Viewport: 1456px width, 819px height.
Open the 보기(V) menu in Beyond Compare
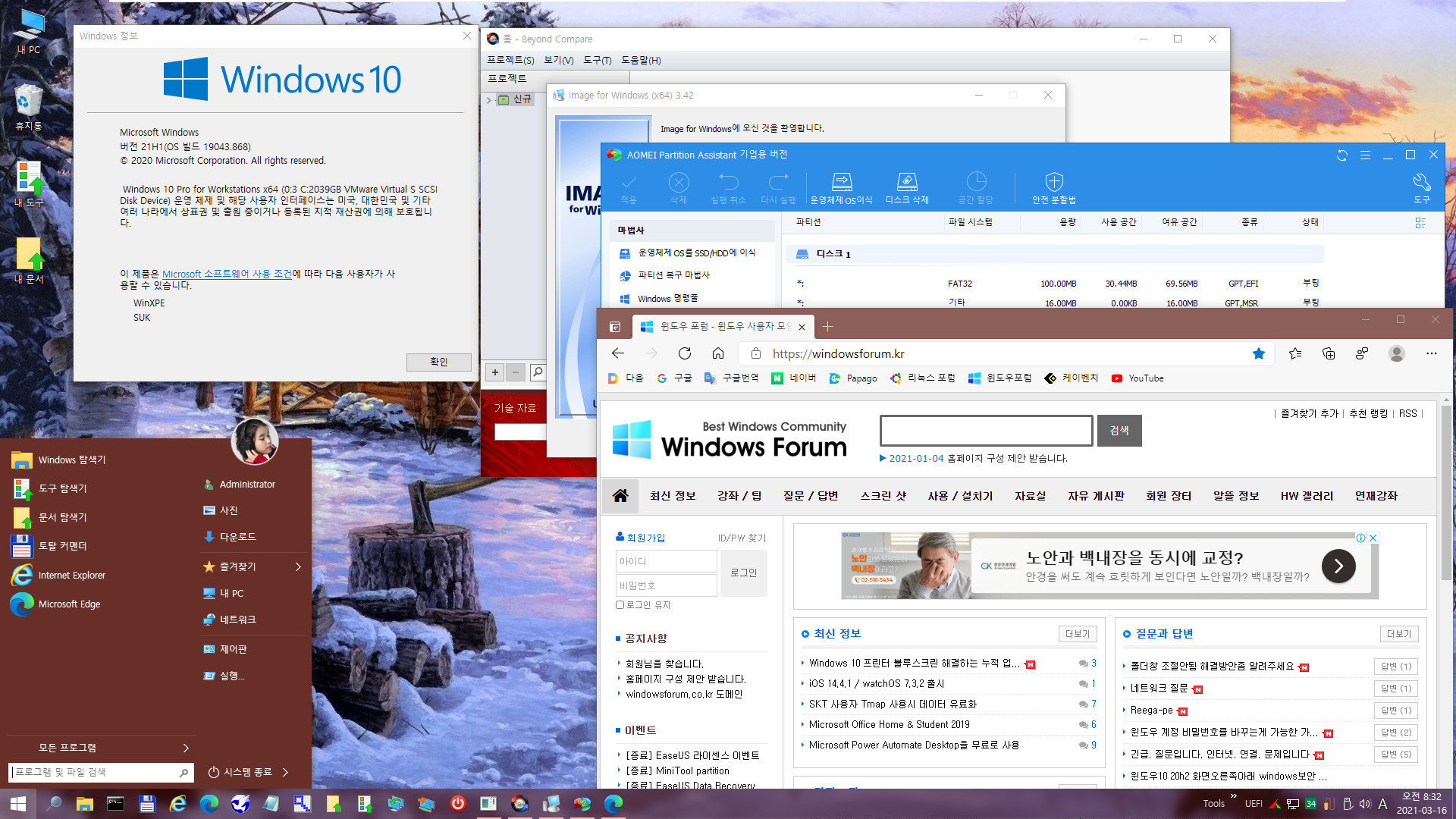click(x=558, y=61)
